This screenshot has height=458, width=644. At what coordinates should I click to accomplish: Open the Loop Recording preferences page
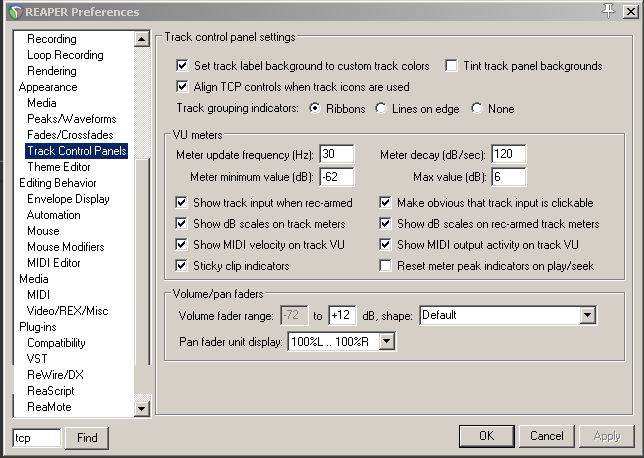tap(65, 55)
